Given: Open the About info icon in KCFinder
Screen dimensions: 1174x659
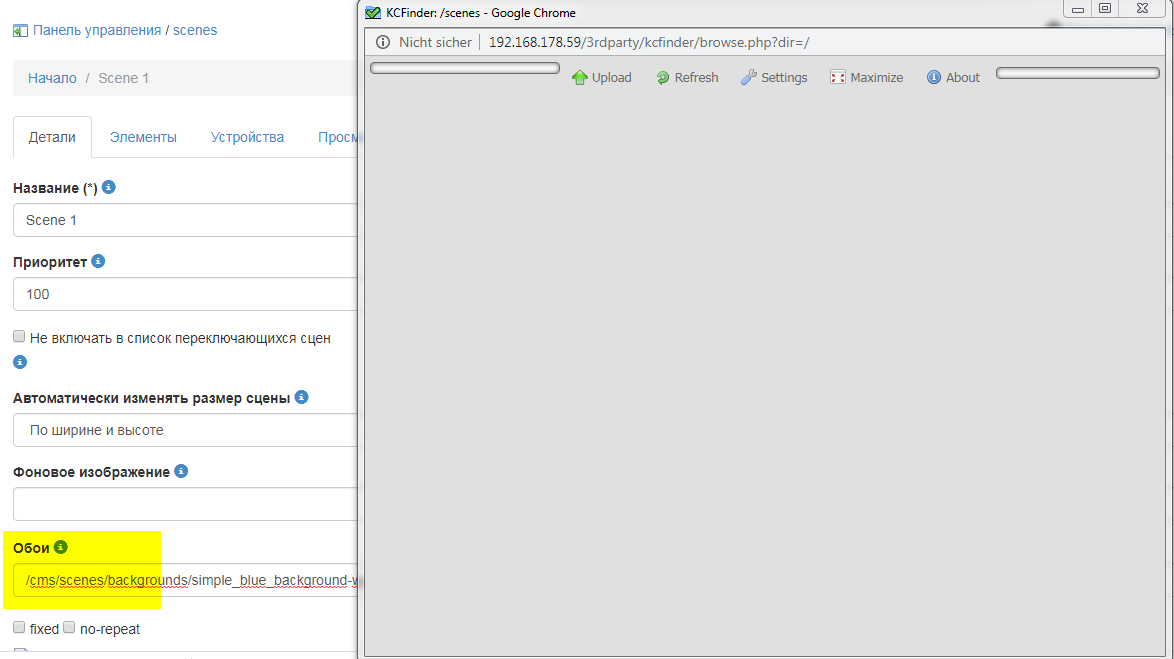Looking at the screenshot, I should (934, 77).
